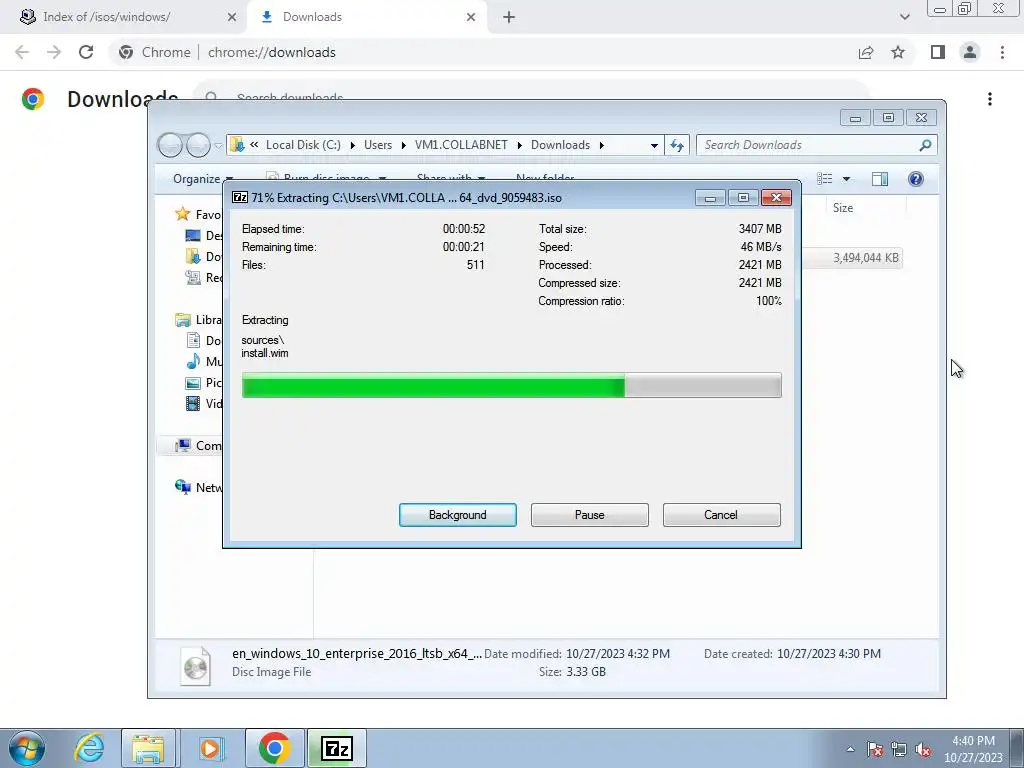Select Network in Explorer navigation pane

point(199,488)
